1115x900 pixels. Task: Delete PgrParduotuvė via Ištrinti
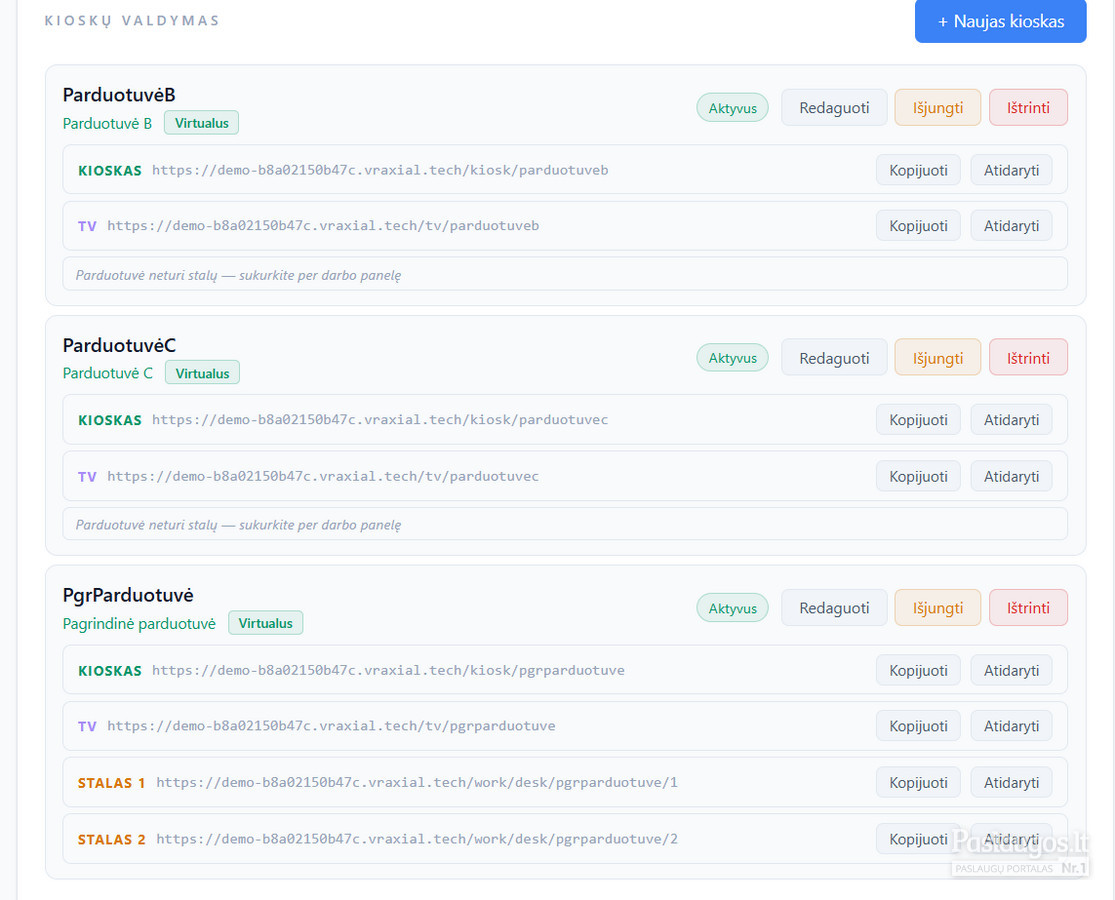pyautogui.click(x=1028, y=608)
